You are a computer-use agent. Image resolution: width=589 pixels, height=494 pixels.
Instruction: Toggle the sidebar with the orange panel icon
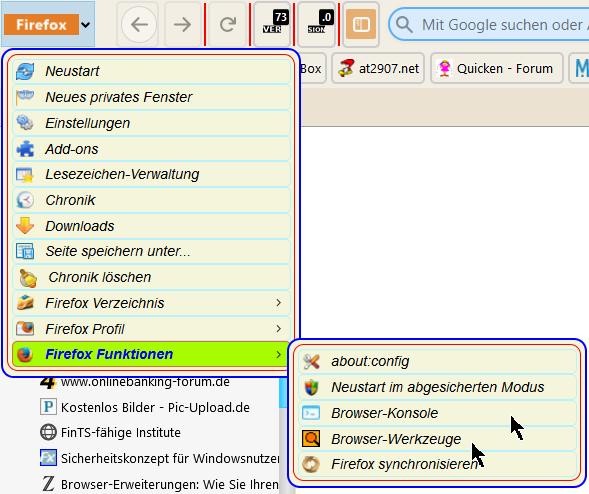(x=361, y=25)
